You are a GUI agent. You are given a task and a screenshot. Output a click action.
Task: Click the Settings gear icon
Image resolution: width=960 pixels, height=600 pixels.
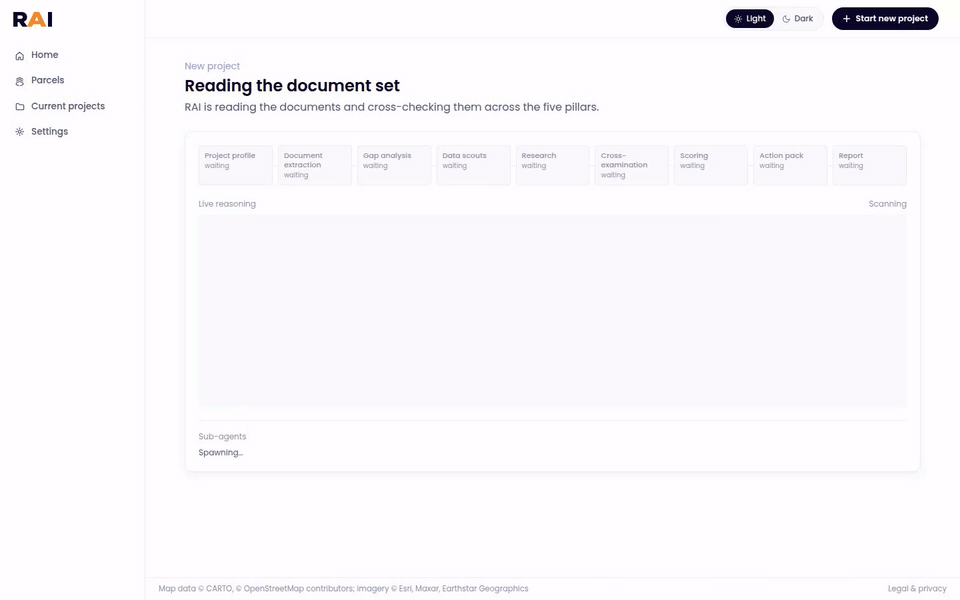click(x=20, y=132)
